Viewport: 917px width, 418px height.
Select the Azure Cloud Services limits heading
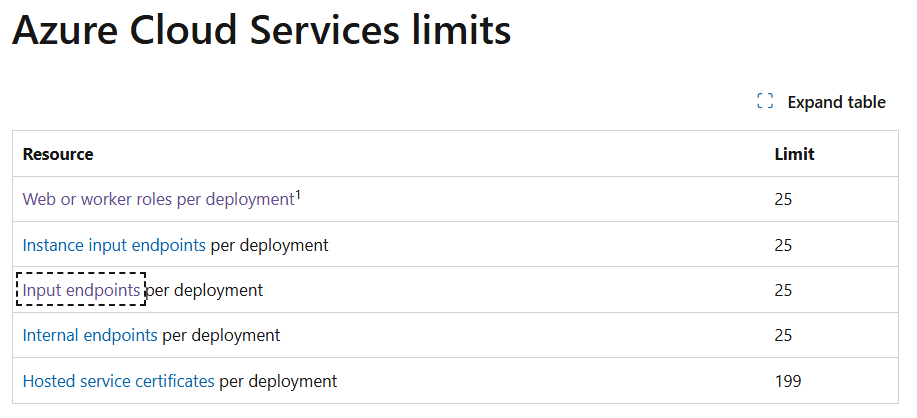coord(261,30)
